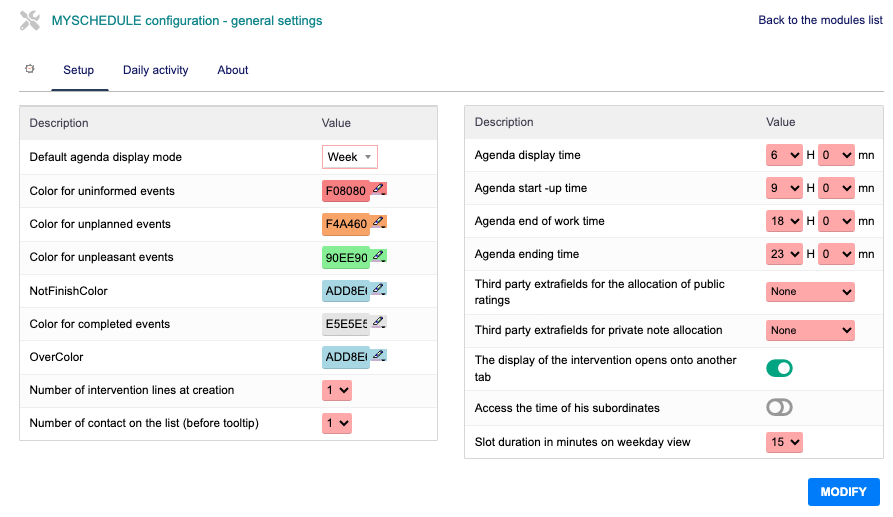
Task: Click color picker icon for NotFinishColor
Action: tap(378, 289)
